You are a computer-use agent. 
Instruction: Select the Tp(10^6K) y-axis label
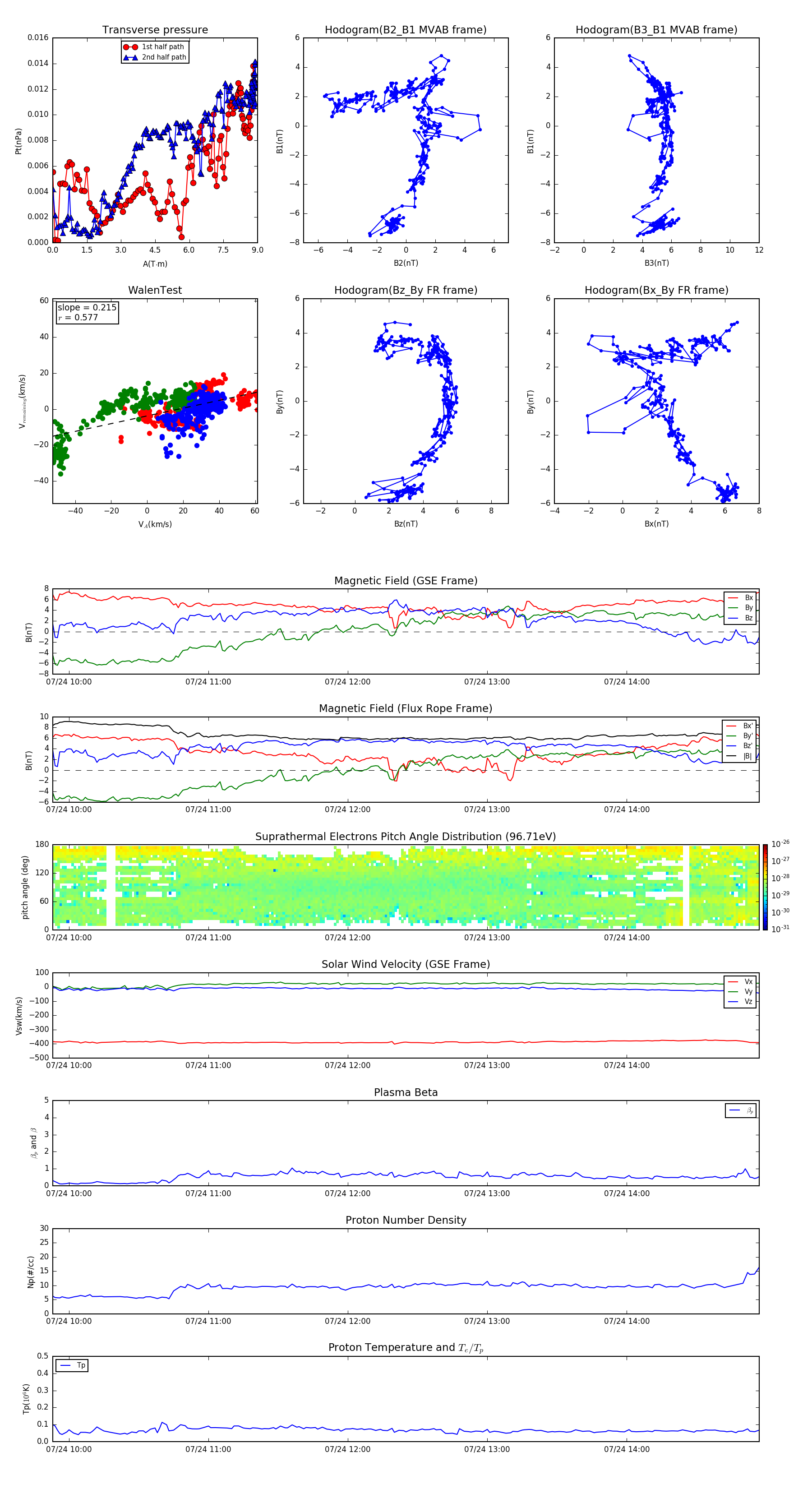26,1399
